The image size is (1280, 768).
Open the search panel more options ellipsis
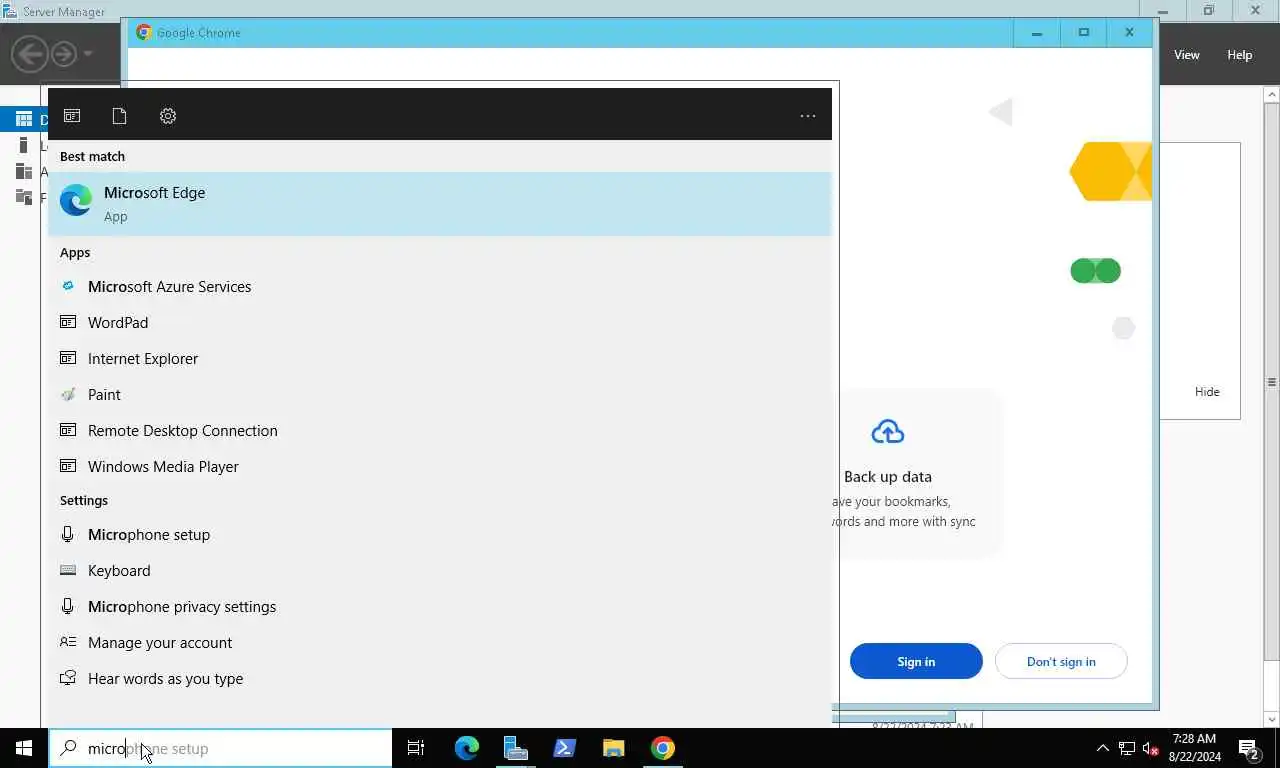(x=808, y=116)
